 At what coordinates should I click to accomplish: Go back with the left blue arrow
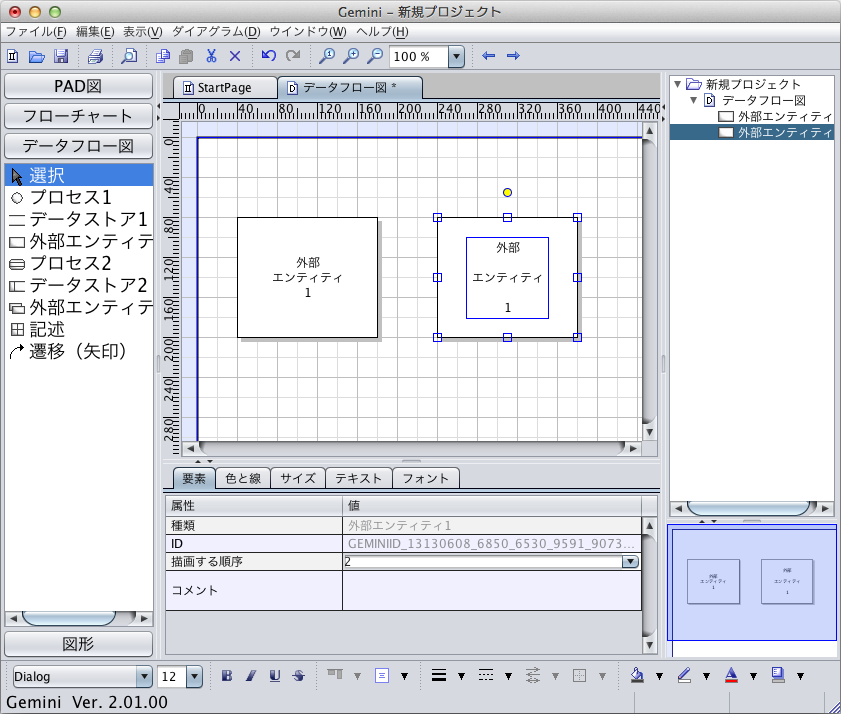(x=488, y=55)
